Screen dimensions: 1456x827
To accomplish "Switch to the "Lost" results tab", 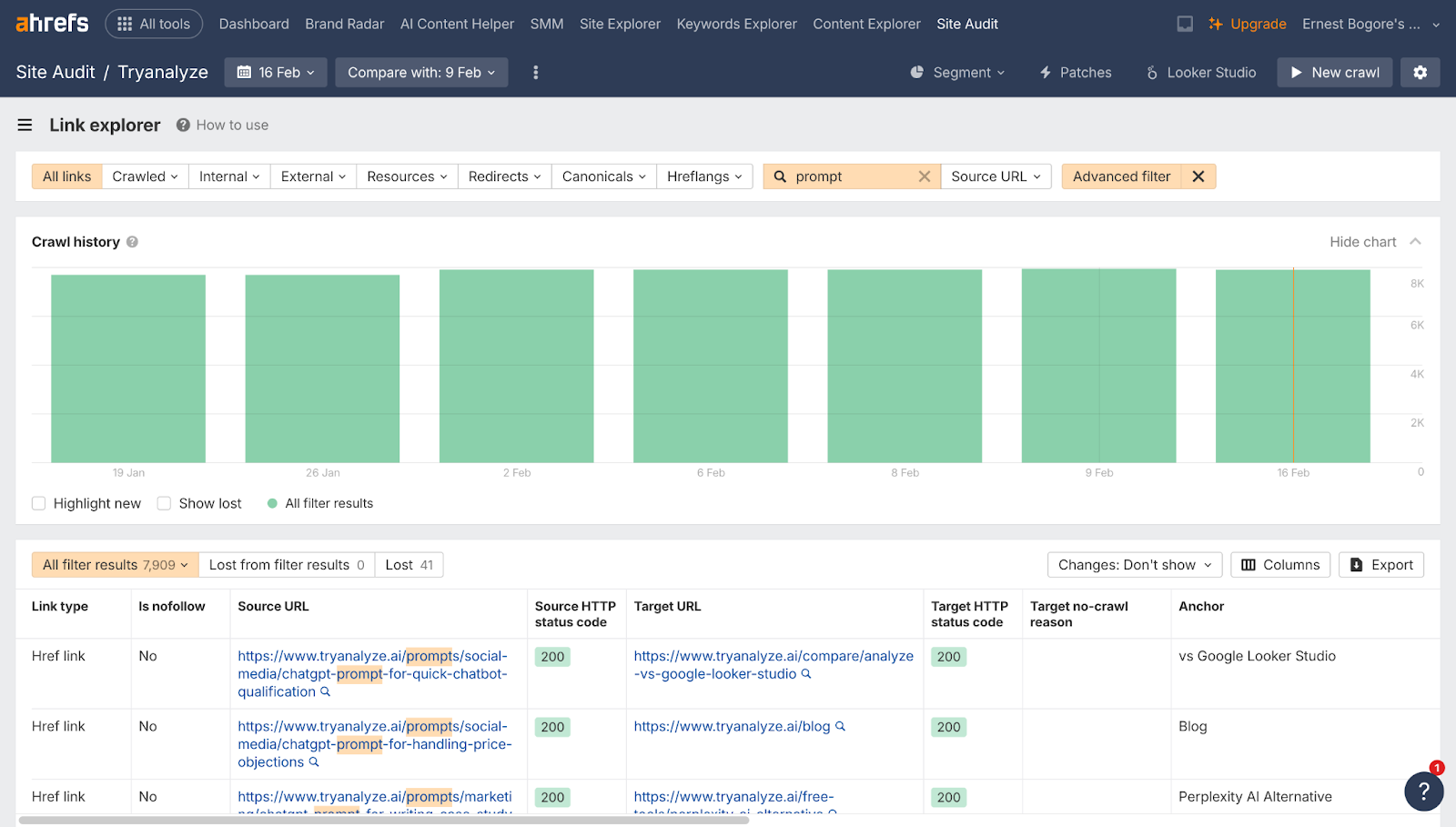I will pyautogui.click(x=409, y=564).
